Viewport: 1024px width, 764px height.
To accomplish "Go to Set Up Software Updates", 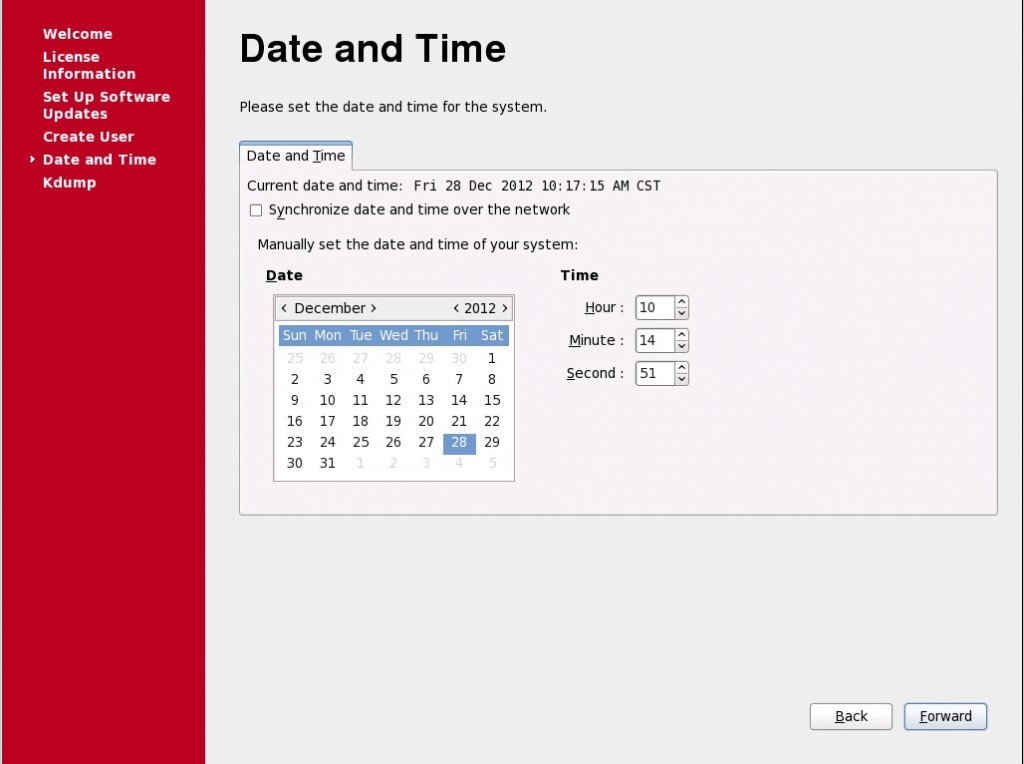I will click(105, 105).
